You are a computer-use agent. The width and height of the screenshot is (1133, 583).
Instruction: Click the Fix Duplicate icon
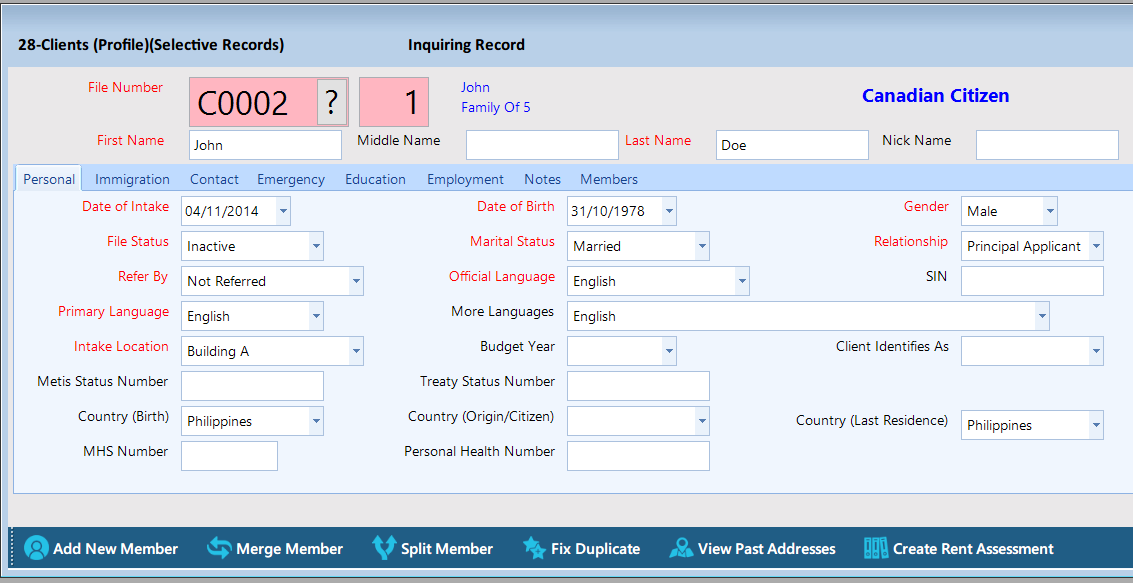tap(534, 548)
